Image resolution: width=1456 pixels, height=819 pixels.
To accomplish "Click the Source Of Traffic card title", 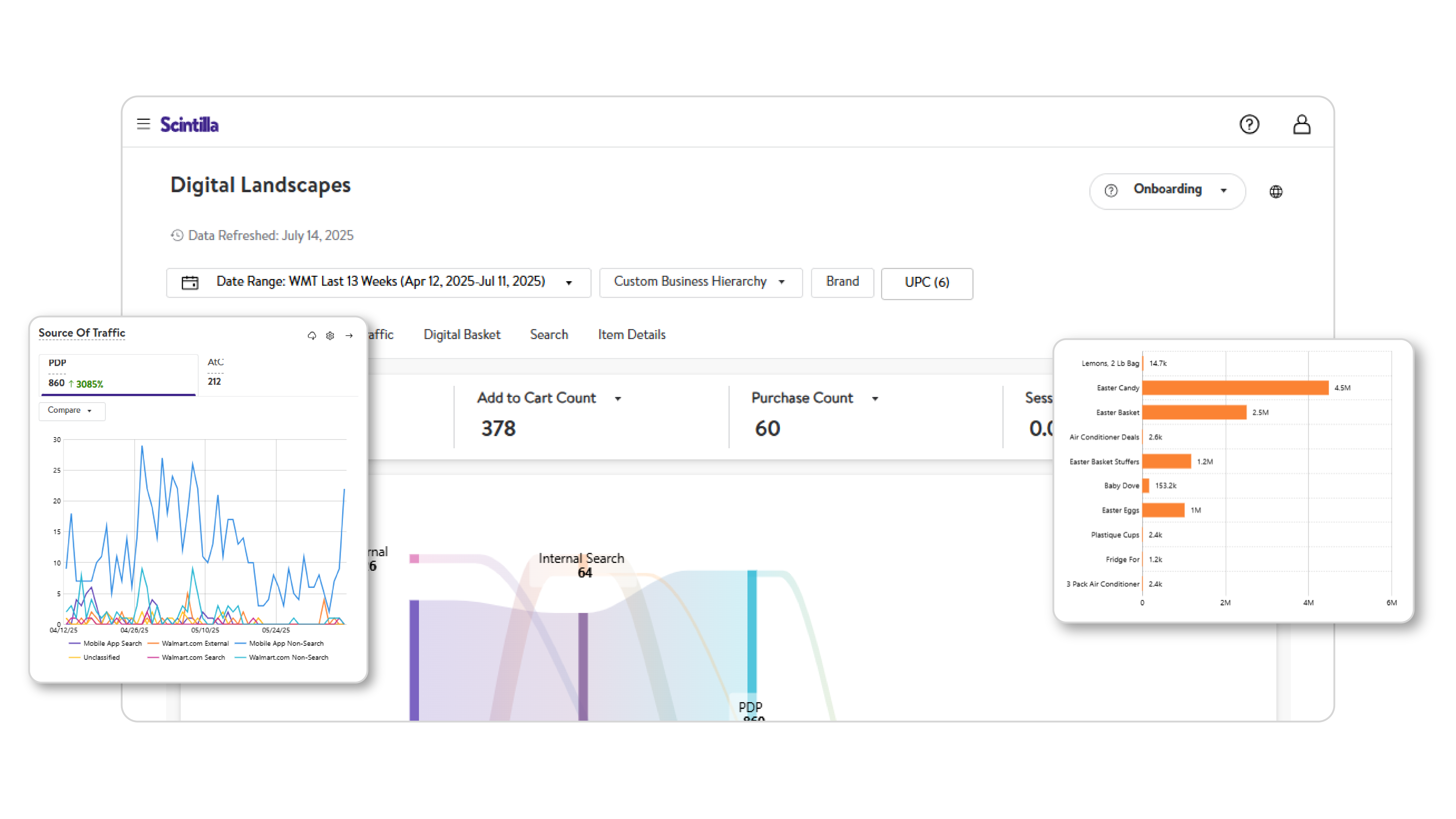I will pos(82,333).
